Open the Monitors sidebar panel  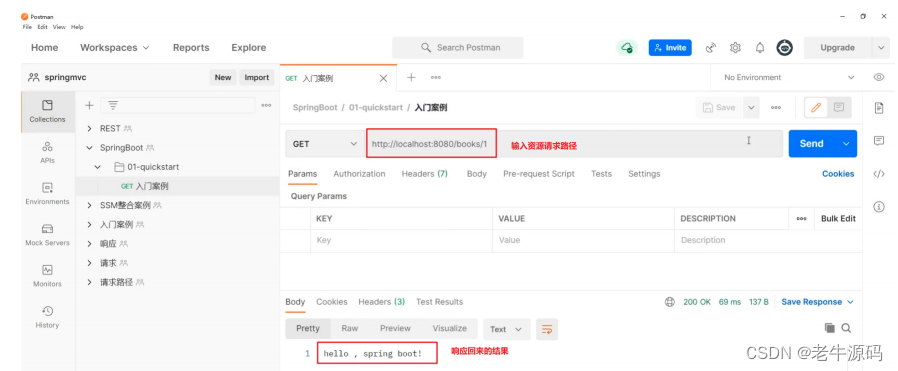coord(48,277)
